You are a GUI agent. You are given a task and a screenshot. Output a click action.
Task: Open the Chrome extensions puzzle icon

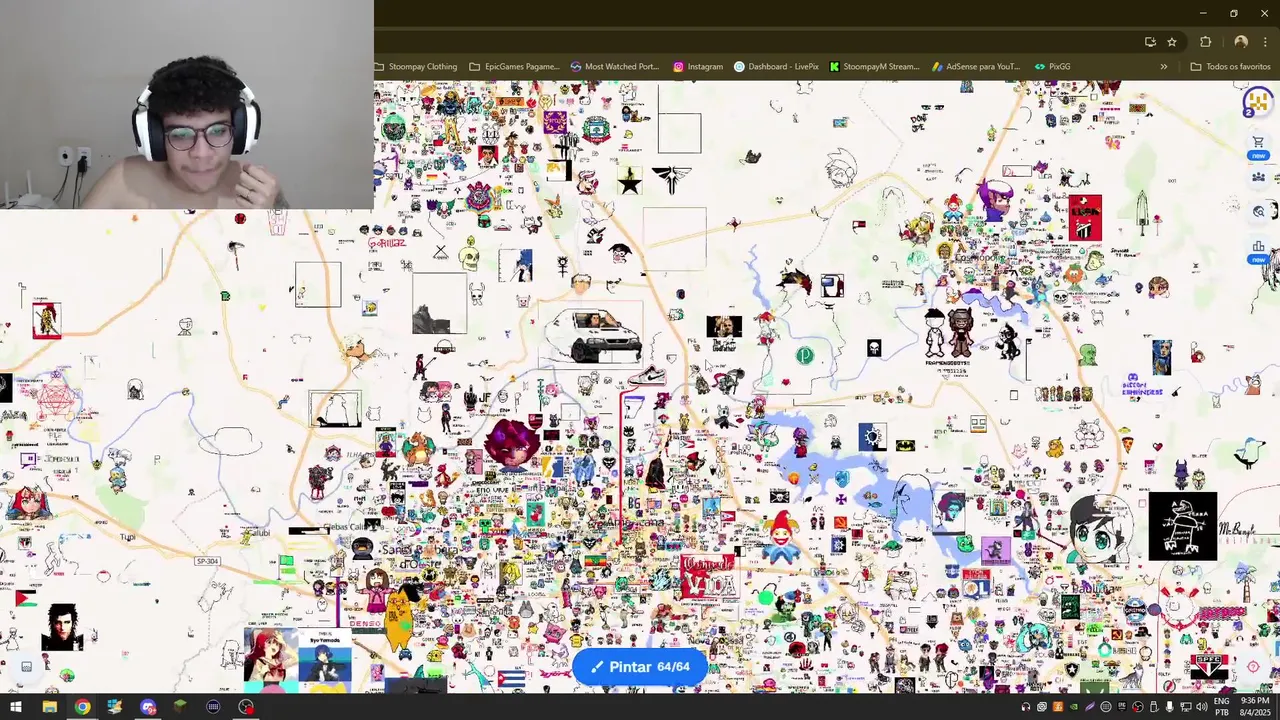pyautogui.click(x=1205, y=42)
